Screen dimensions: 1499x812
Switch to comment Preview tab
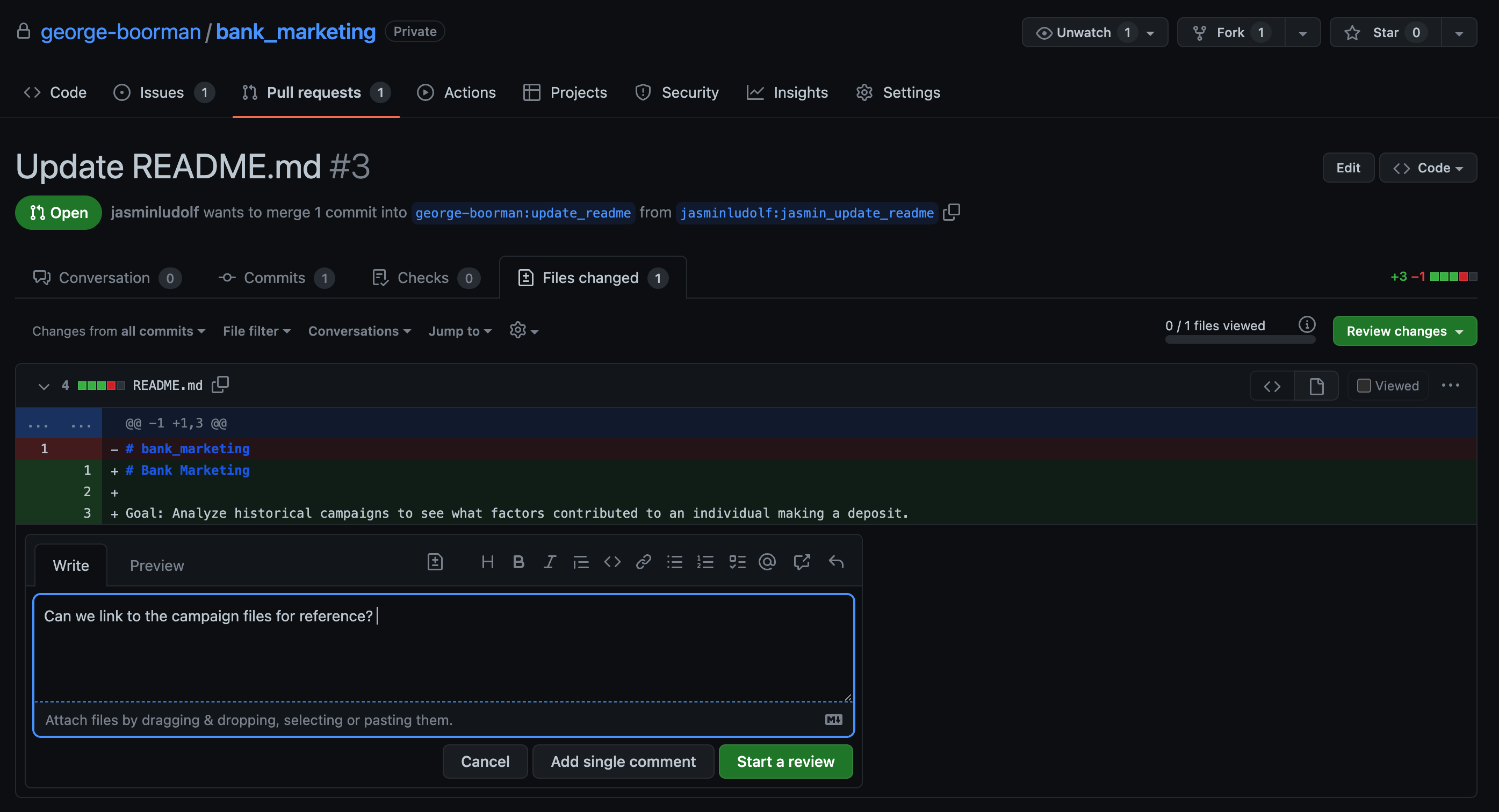point(156,565)
